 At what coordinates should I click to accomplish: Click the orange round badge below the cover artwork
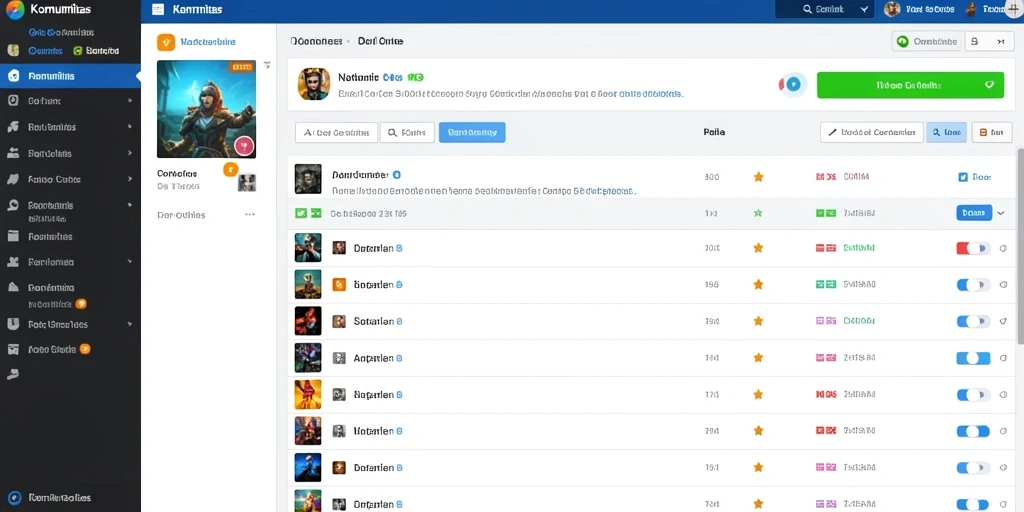tap(230, 170)
